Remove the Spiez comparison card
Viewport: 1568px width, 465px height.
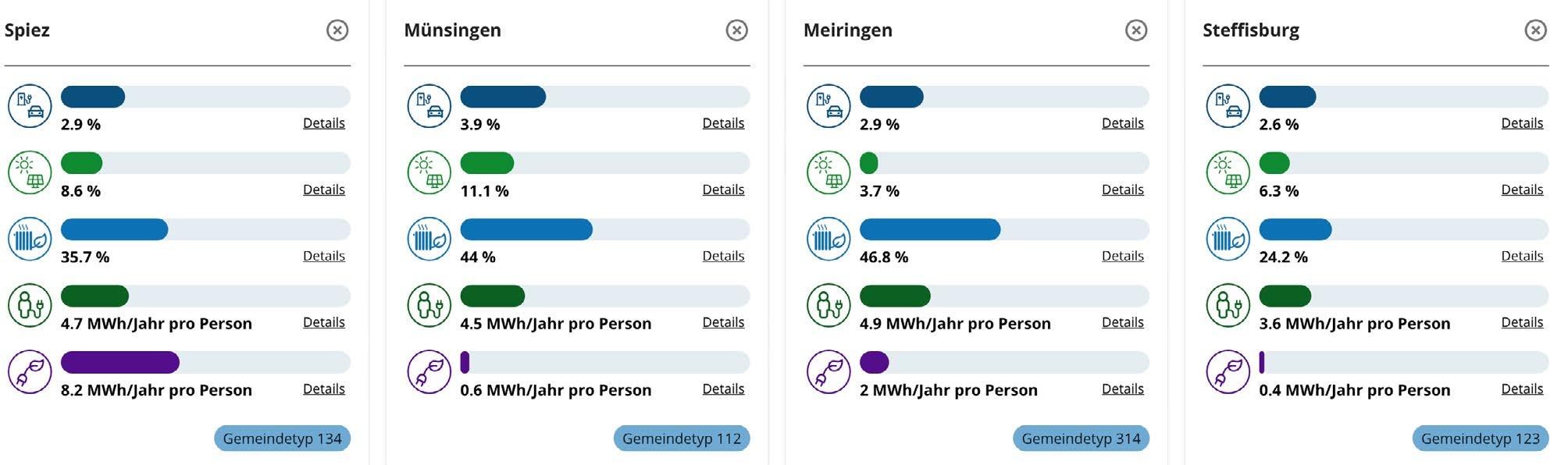pos(337,30)
